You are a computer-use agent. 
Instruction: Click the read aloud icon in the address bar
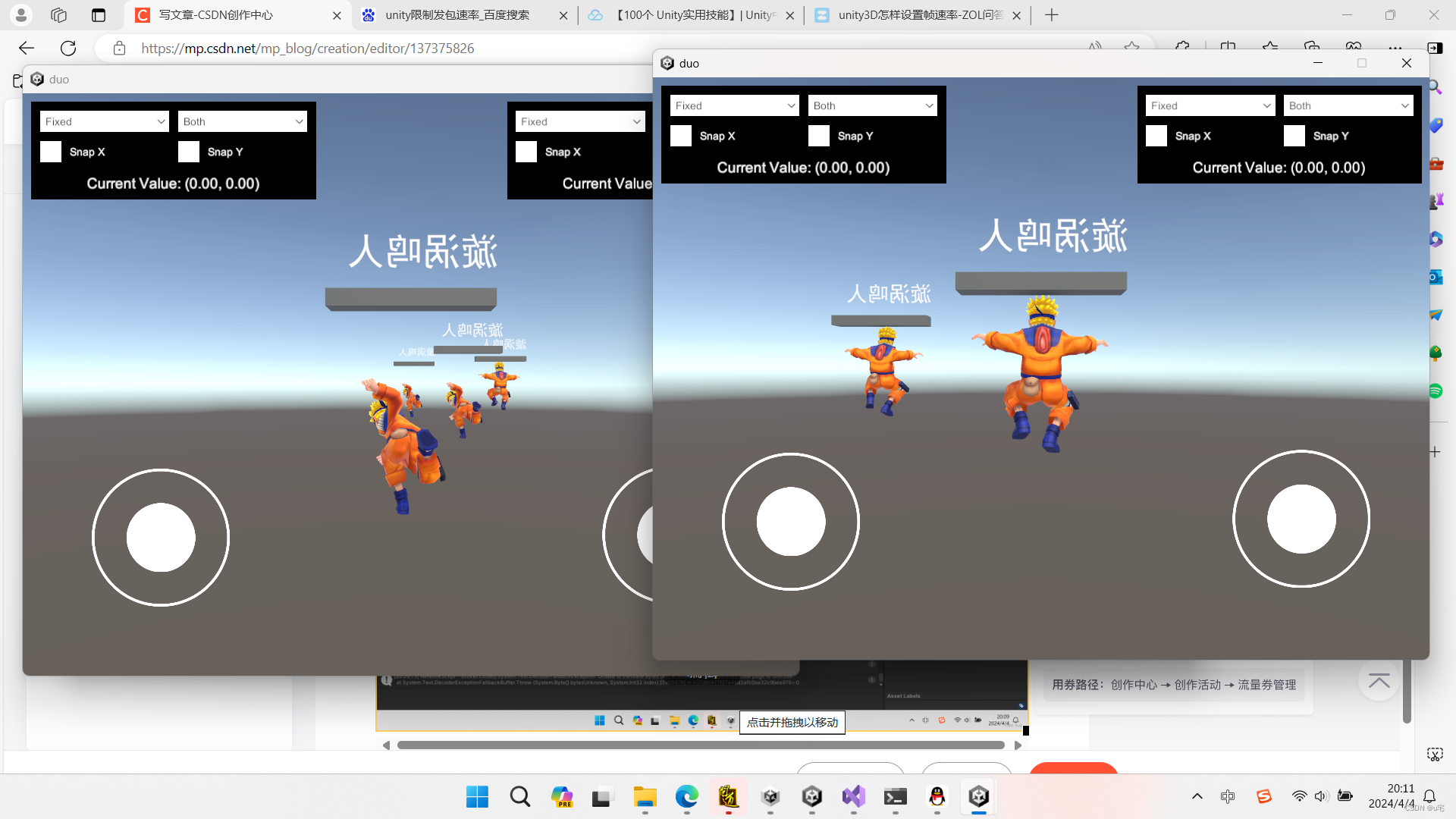click(1094, 48)
